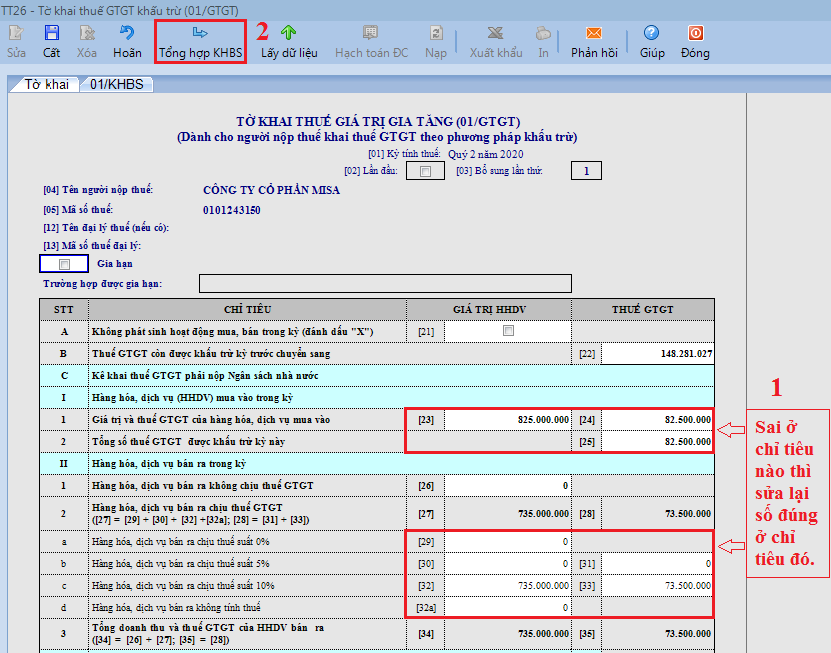The width and height of the screenshot is (831, 653).
Task: Toggle the [02] Lần đầu checkbox
Action: tap(425, 171)
